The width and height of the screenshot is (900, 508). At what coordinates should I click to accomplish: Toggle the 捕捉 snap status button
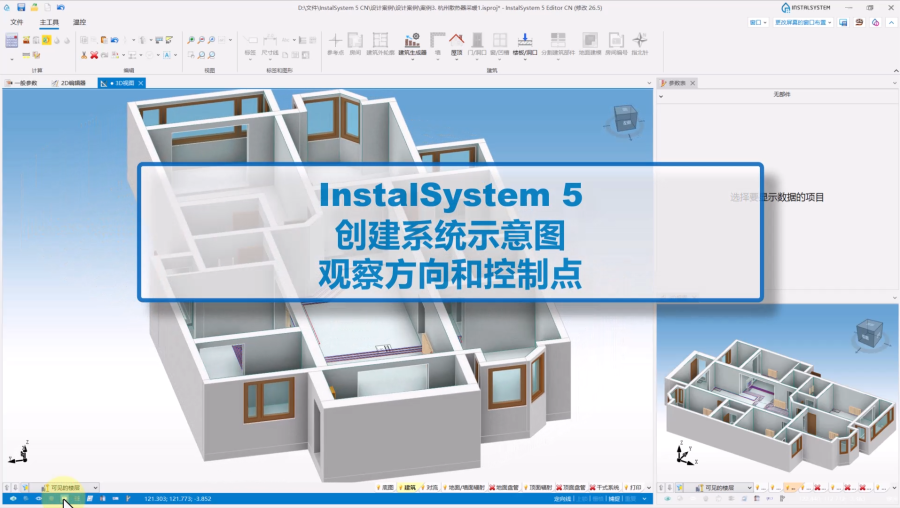[x=614, y=499]
